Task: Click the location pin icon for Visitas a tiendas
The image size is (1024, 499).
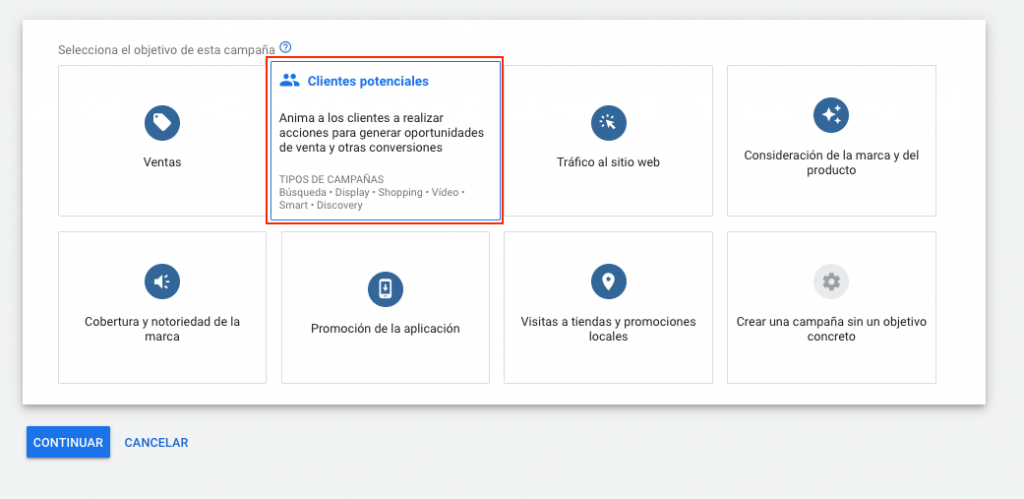Action: (x=609, y=282)
